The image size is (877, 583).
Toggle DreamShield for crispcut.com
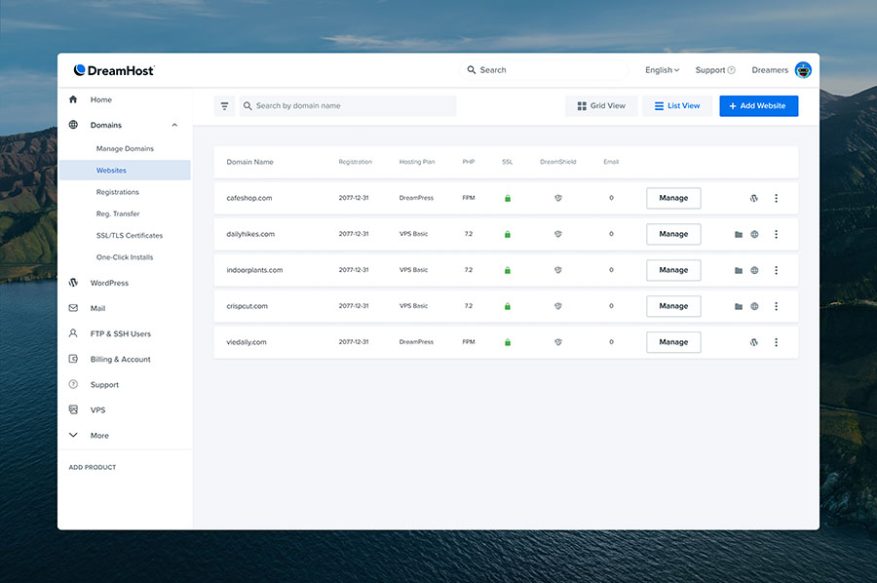(x=557, y=306)
